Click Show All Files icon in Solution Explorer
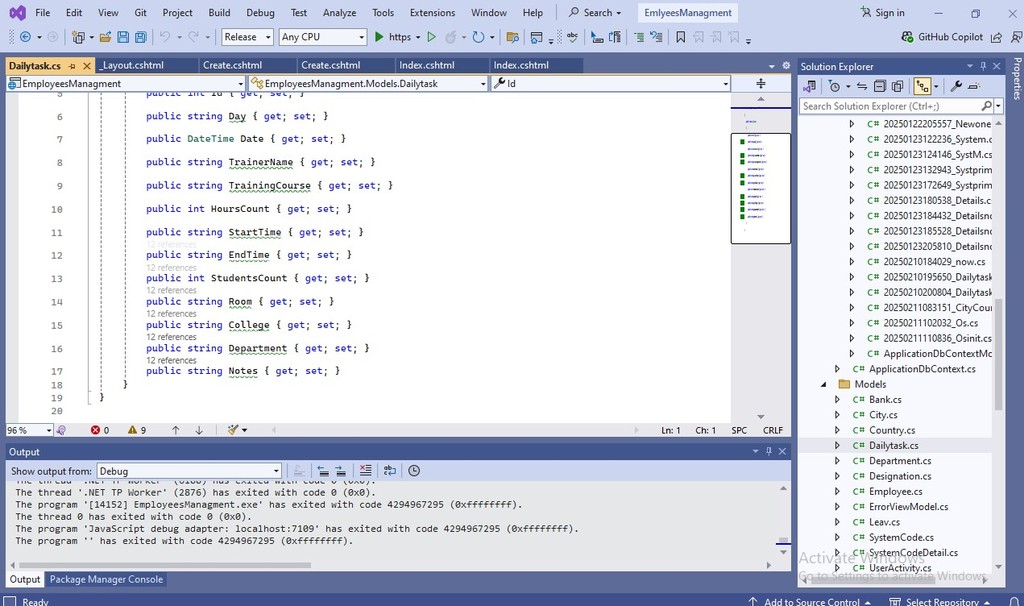 pos(897,86)
